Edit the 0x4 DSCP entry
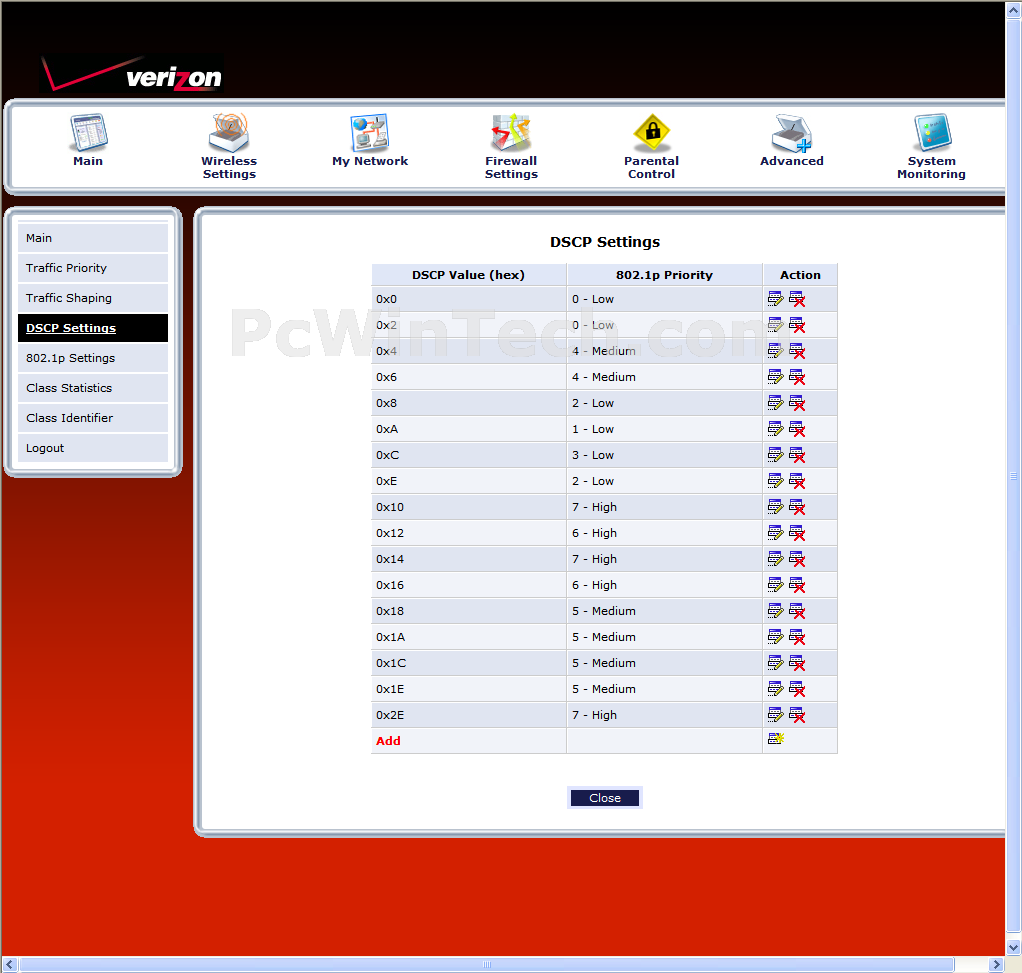This screenshot has height=973, width=1022. coord(776,351)
